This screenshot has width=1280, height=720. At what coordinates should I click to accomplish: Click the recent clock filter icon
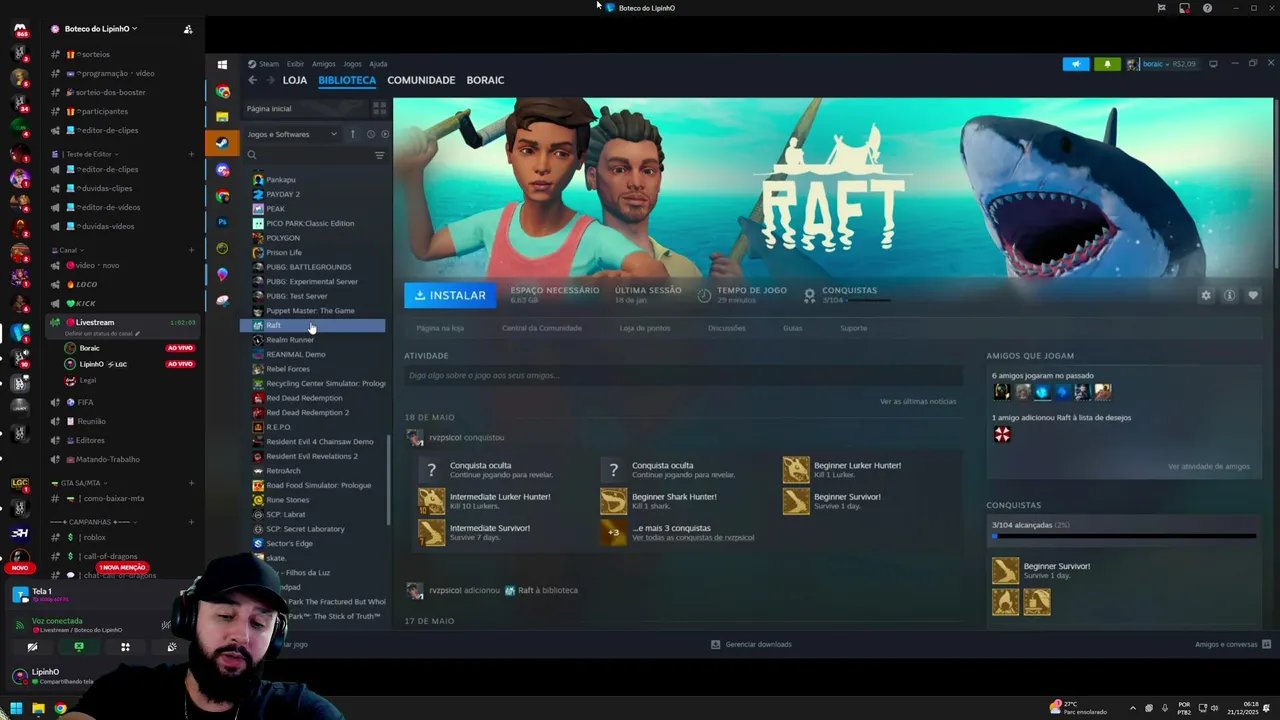(x=370, y=134)
